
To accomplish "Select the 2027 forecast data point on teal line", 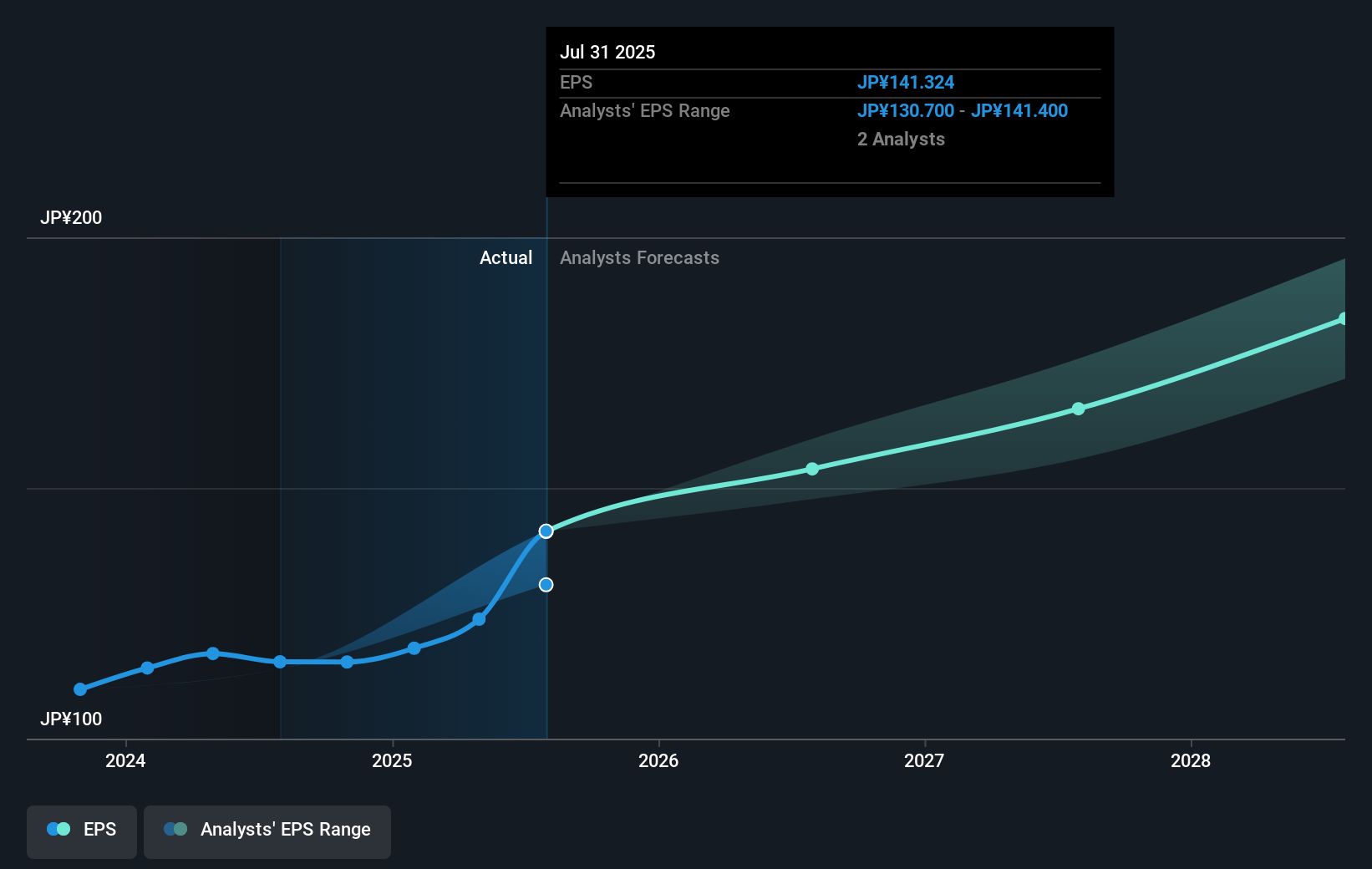I will click(x=1079, y=409).
